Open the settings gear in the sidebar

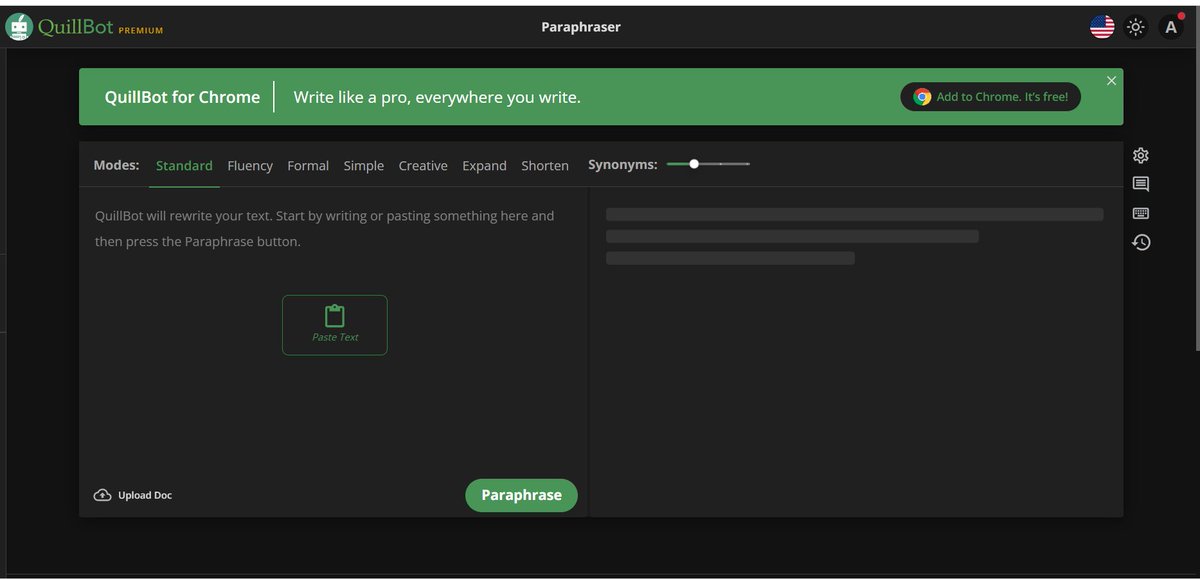click(1141, 155)
